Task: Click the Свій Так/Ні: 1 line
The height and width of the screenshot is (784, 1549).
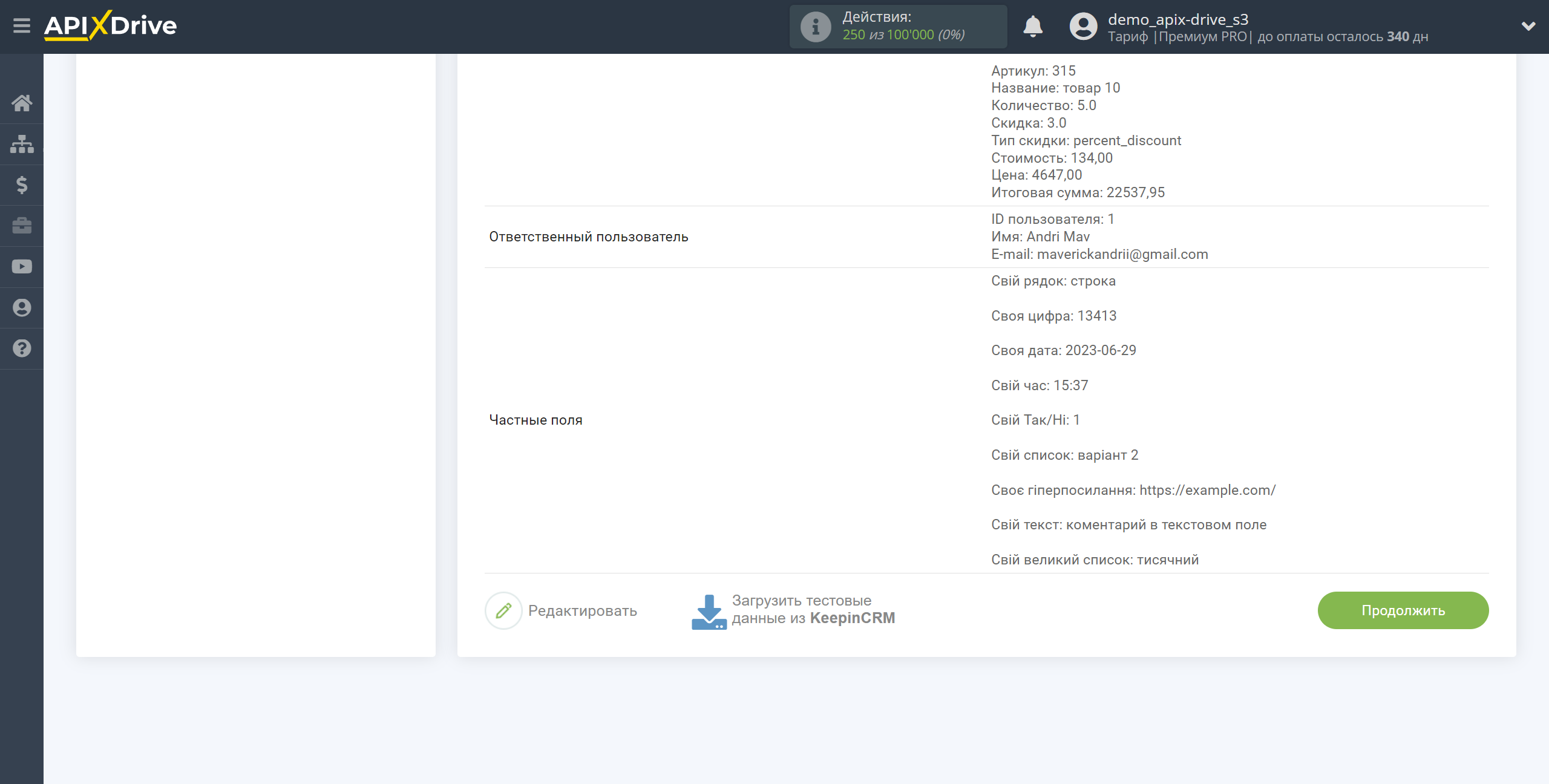Action: pos(1035,420)
